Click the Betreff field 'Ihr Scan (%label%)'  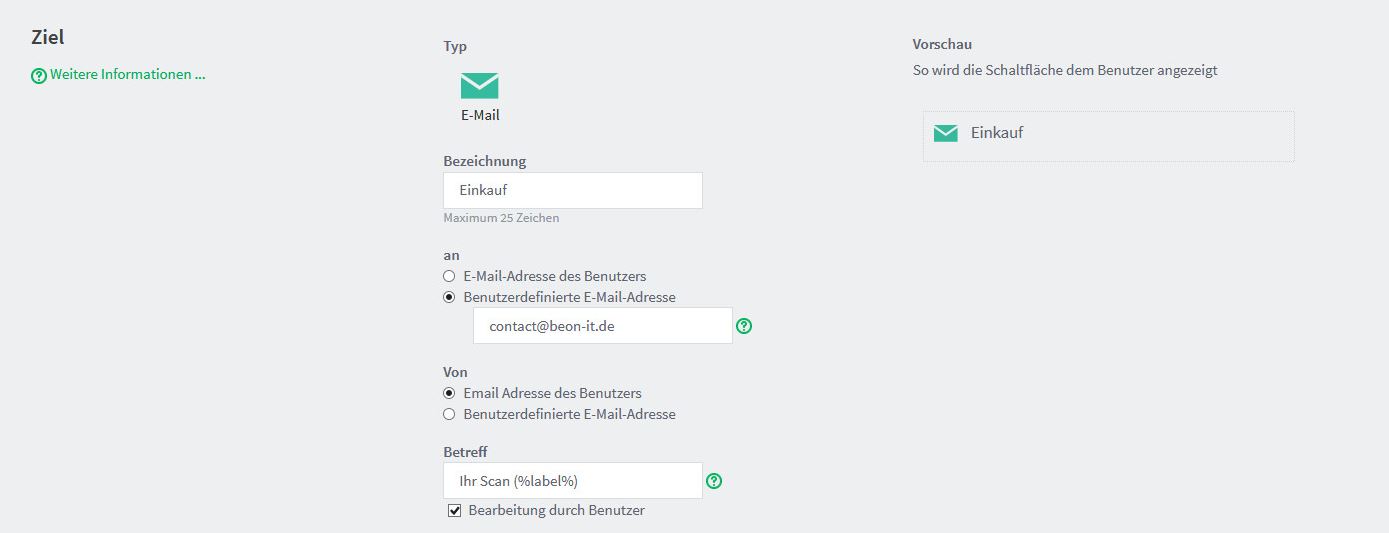coord(572,481)
